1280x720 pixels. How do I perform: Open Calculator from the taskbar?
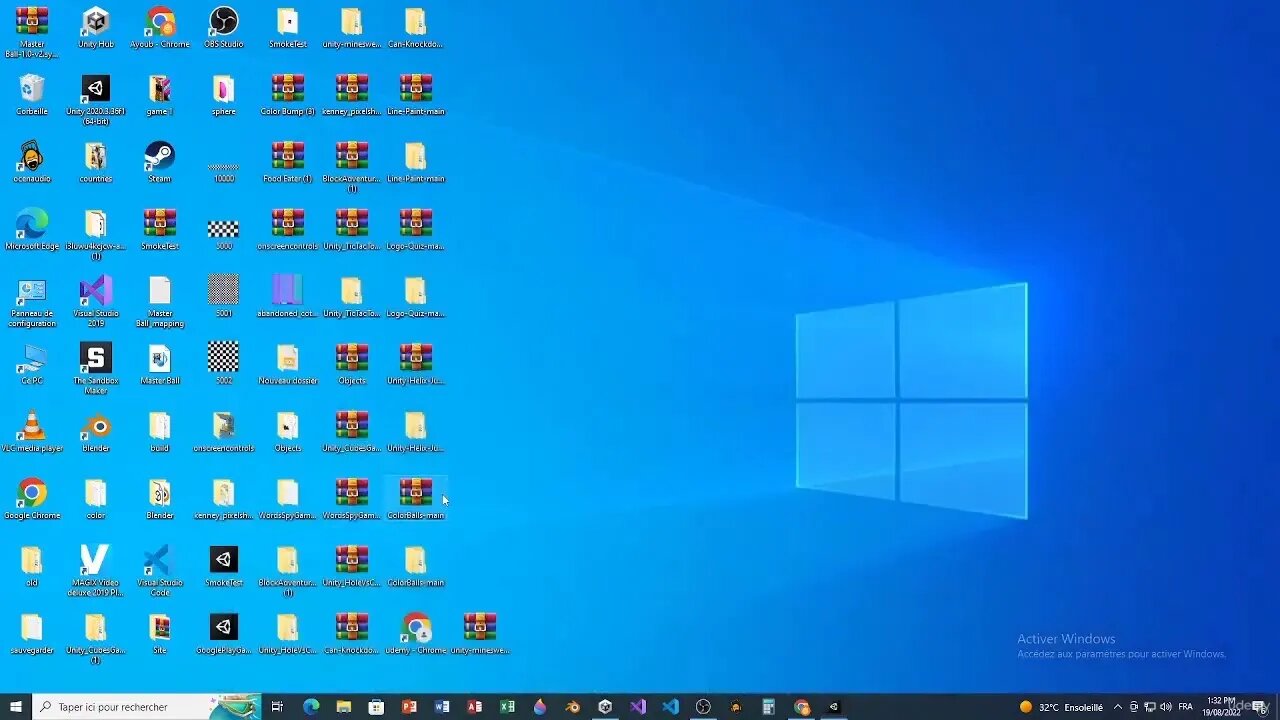(768, 707)
